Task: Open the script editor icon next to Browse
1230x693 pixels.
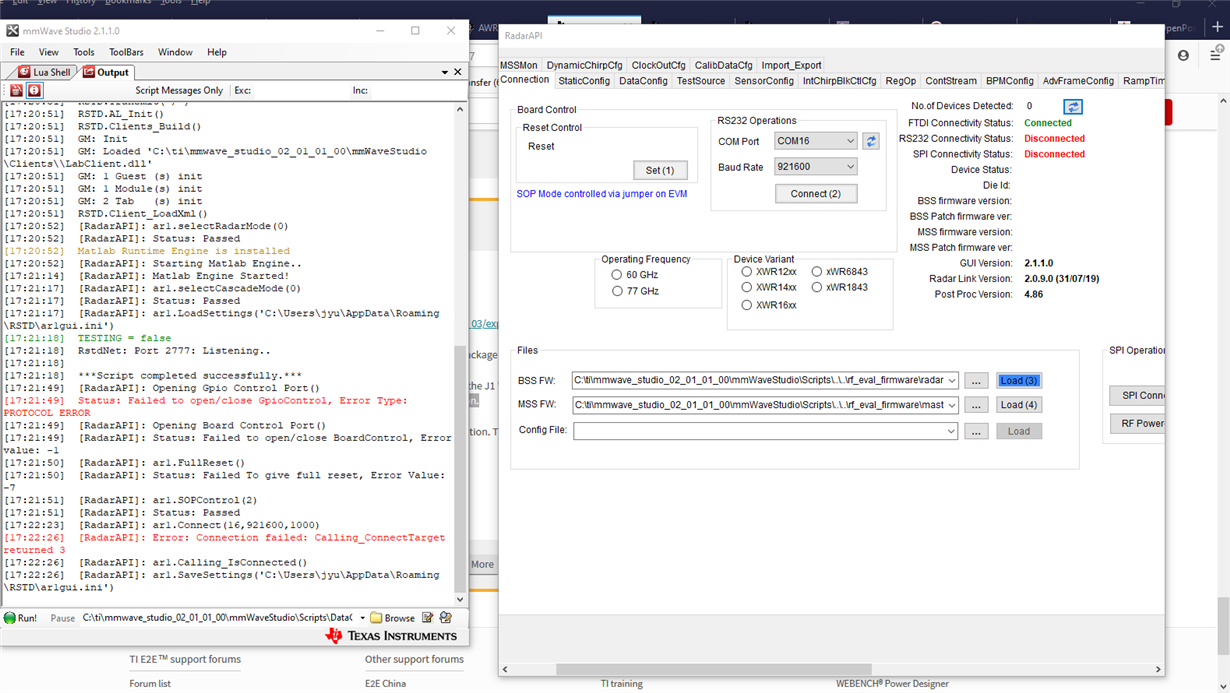Action: [428, 618]
